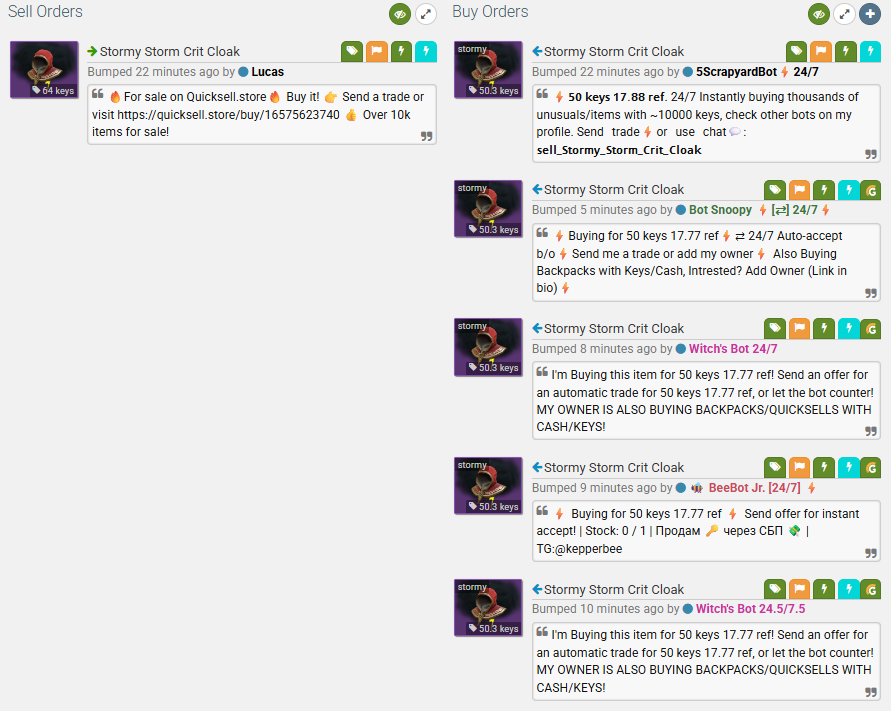Click green tag icon on Lucas's sell listing

[352, 51]
